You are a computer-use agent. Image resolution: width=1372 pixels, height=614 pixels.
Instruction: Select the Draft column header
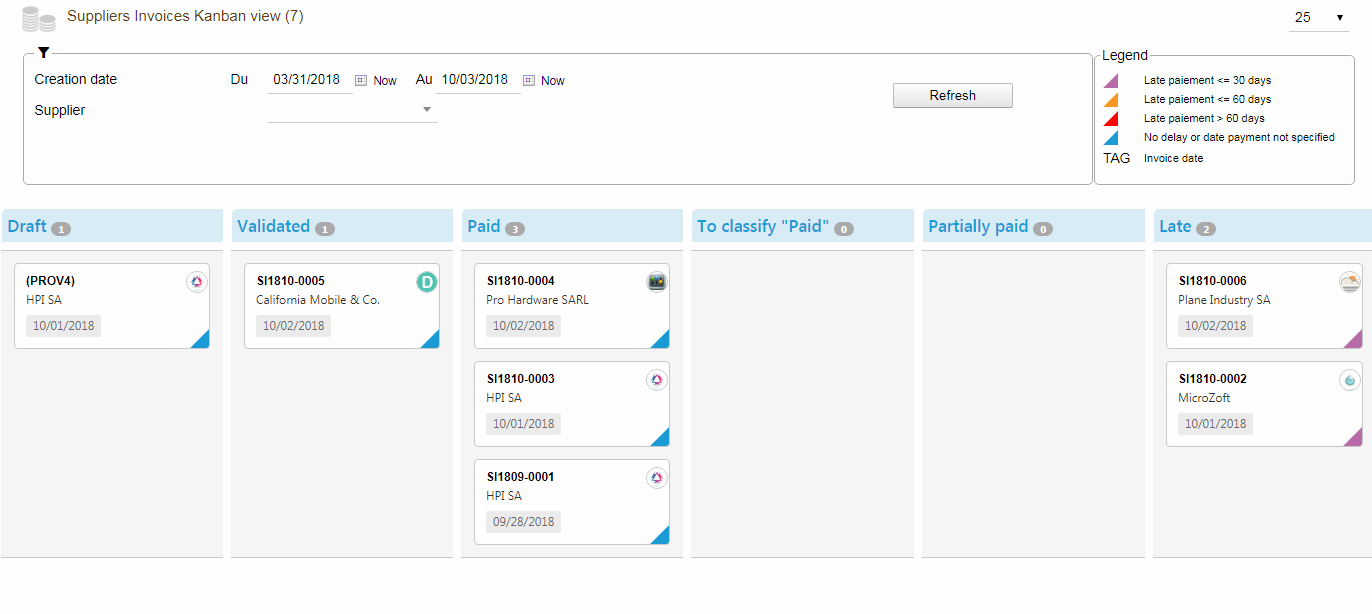(x=27, y=226)
